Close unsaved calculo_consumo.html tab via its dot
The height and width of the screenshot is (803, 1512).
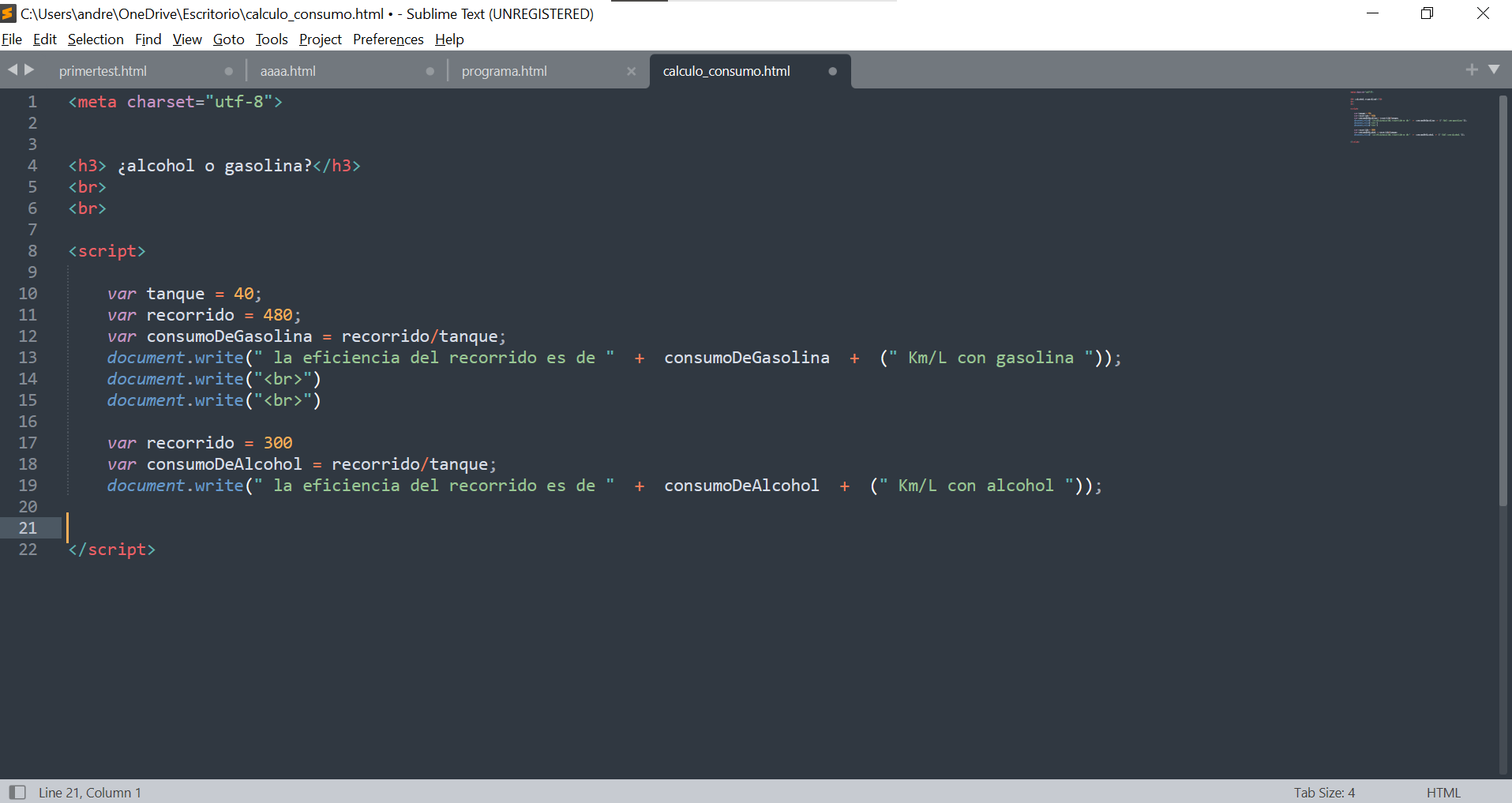(x=832, y=71)
